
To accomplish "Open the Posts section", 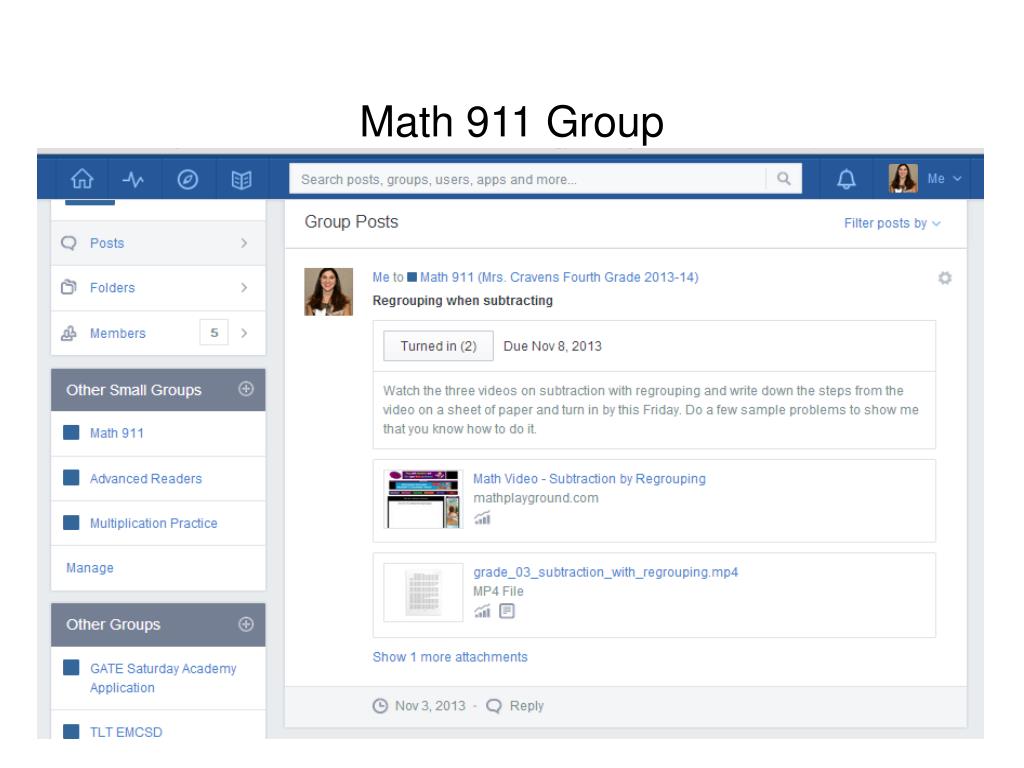I will click(x=158, y=243).
